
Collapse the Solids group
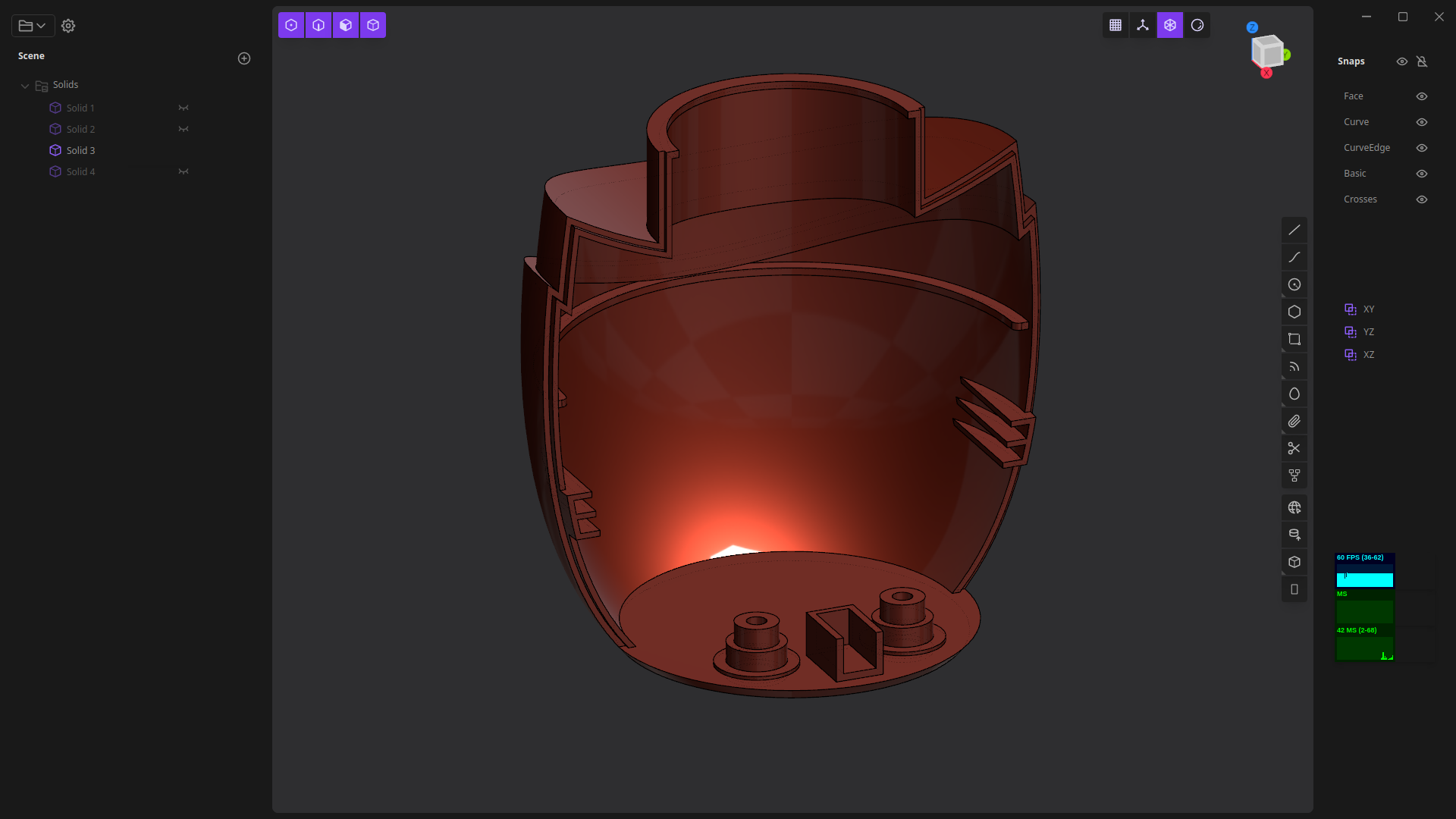[x=25, y=86]
